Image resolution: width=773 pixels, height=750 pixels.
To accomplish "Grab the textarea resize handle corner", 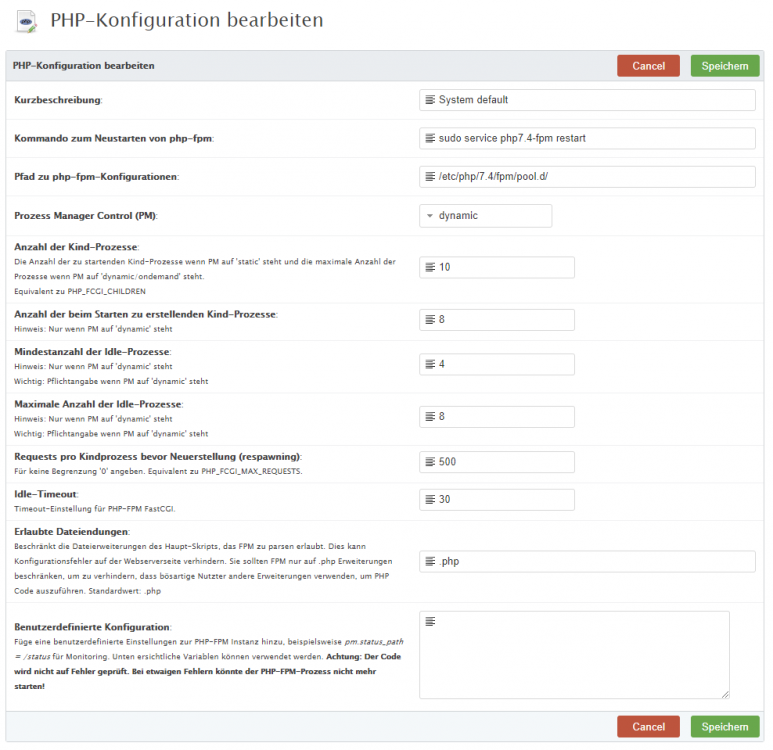I will pos(725,694).
